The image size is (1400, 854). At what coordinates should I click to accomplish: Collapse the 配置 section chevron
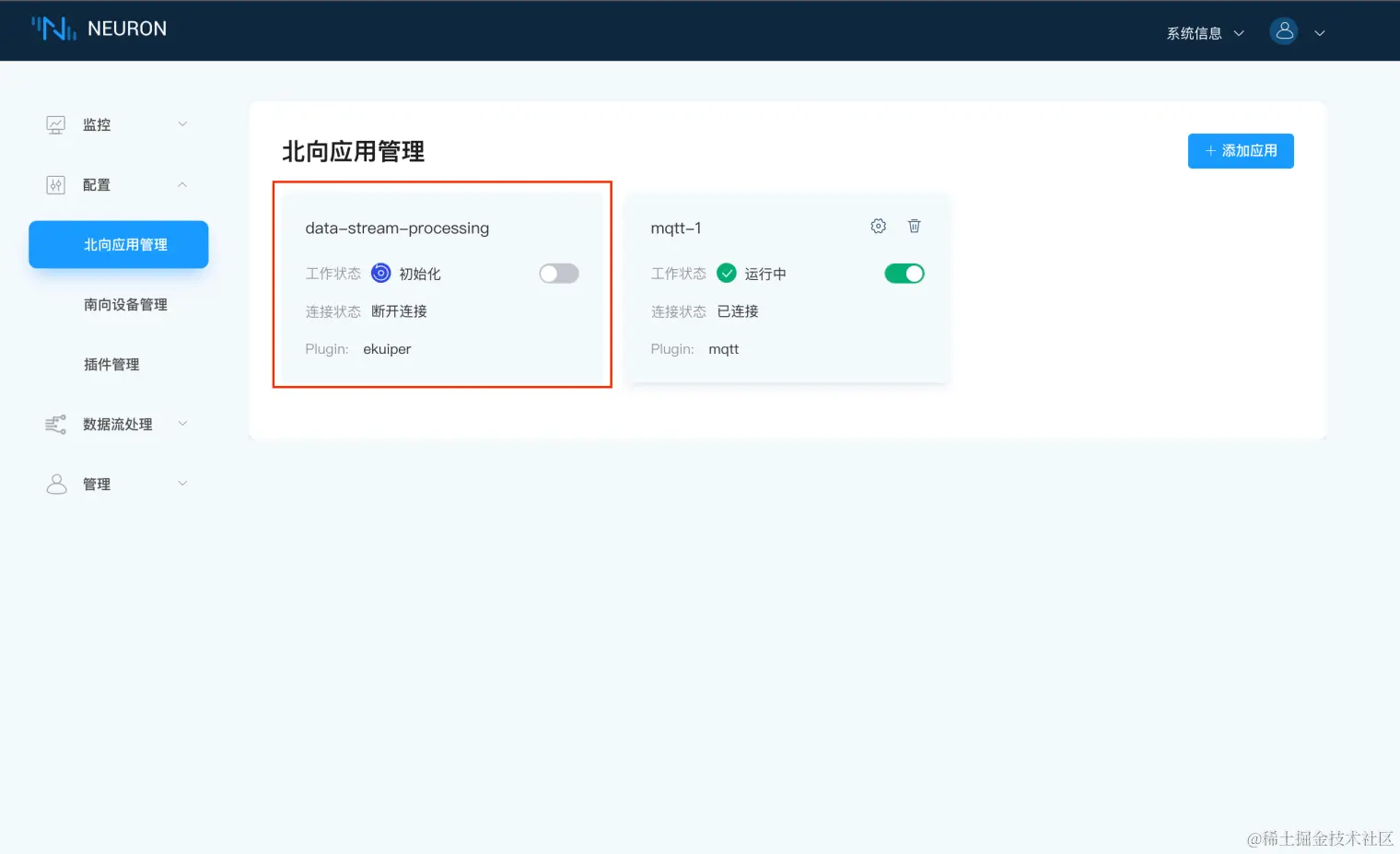pos(182,183)
